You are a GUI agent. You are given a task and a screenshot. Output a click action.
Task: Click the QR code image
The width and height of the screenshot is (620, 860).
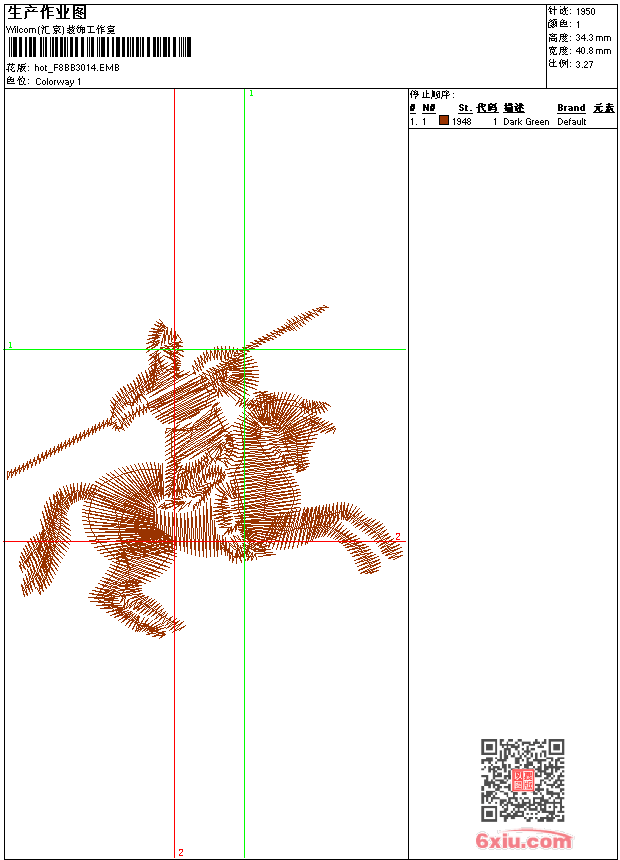[x=522, y=780]
